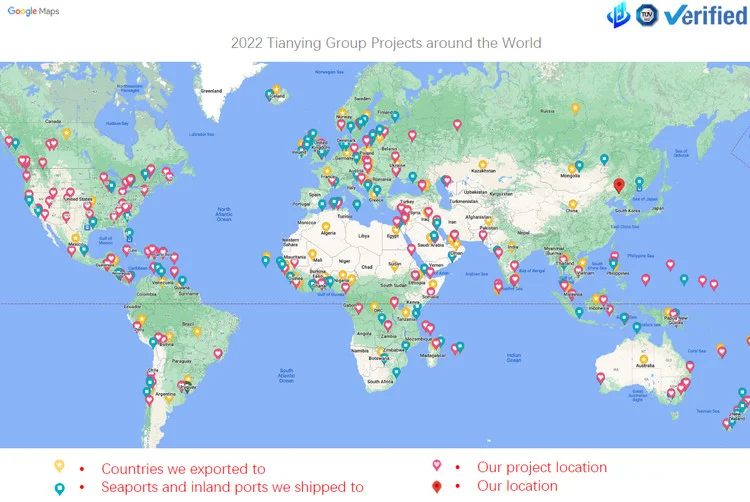Click the pink heart pin on Madagascar
Image resolution: width=750 pixels, height=502 pixels.
[436, 344]
